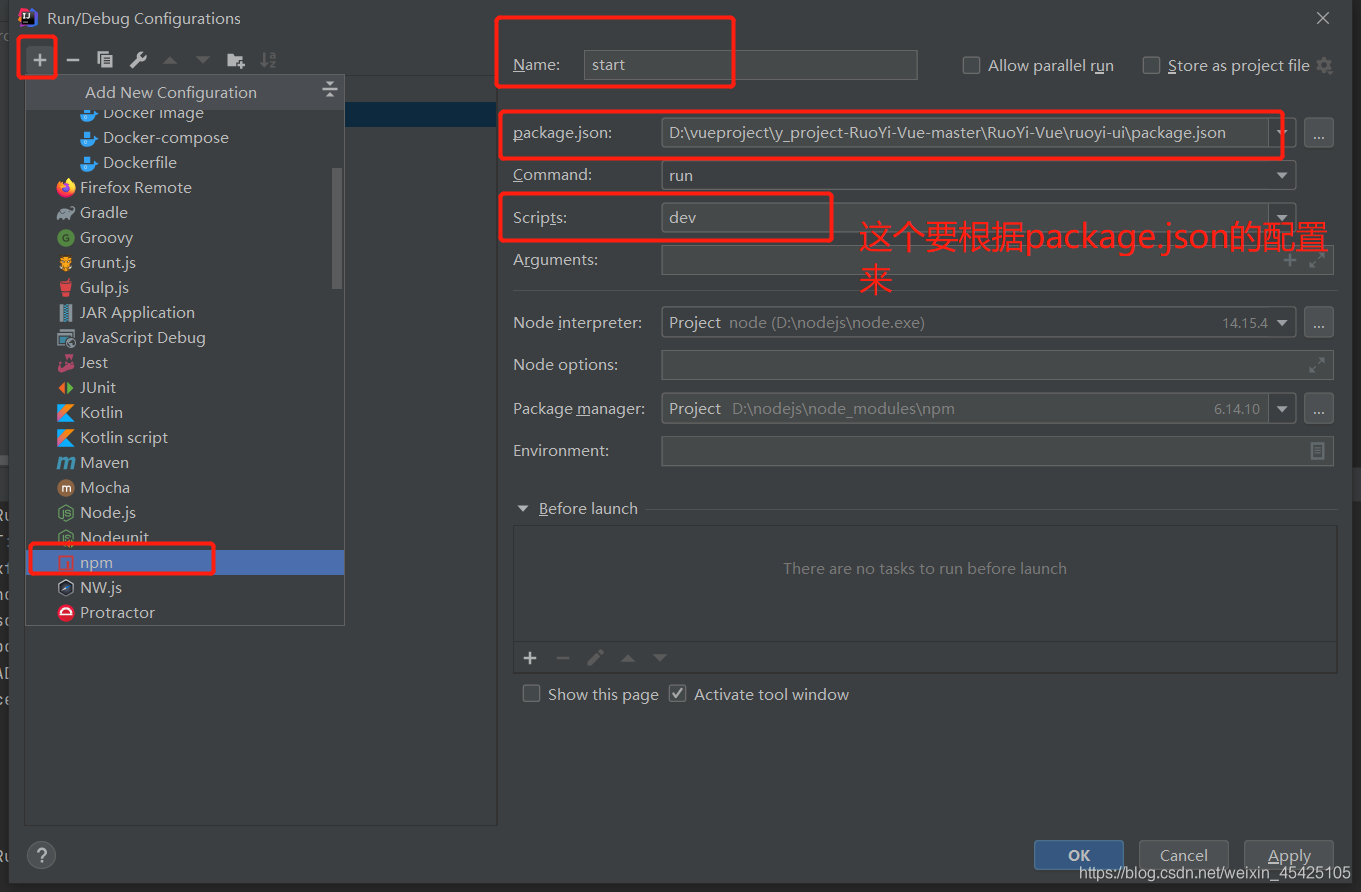Screen dimensions: 1361x892
Task: Open the Scripts dropdown arrow
Action: click(1282, 216)
